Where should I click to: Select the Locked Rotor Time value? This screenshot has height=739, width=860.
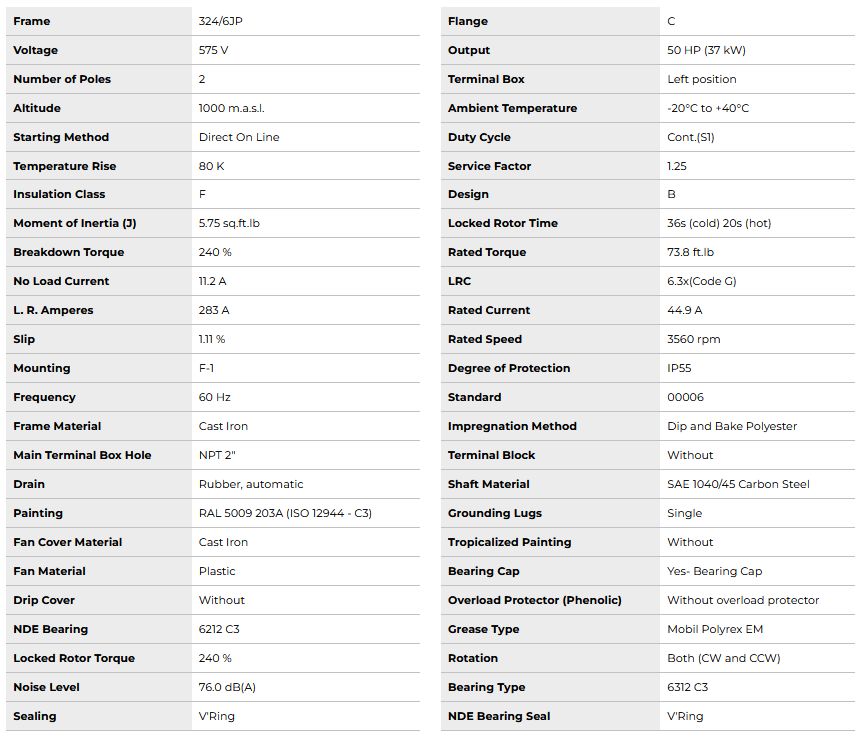pyautogui.click(x=719, y=223)
